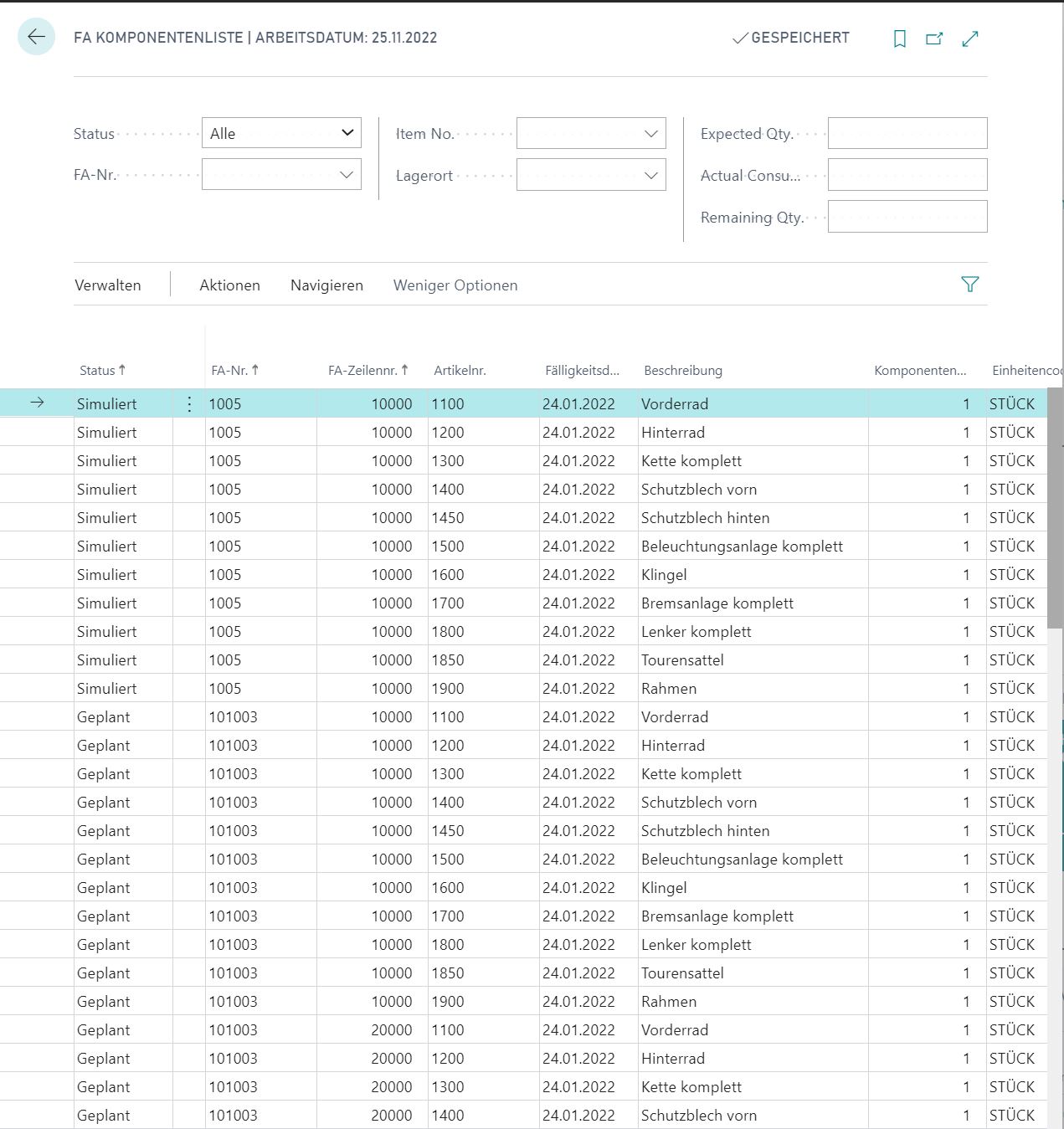Open the FA-Nr. filter dropdown
This screenshot has height=1129, width=1064.
[x=281, y=175]
